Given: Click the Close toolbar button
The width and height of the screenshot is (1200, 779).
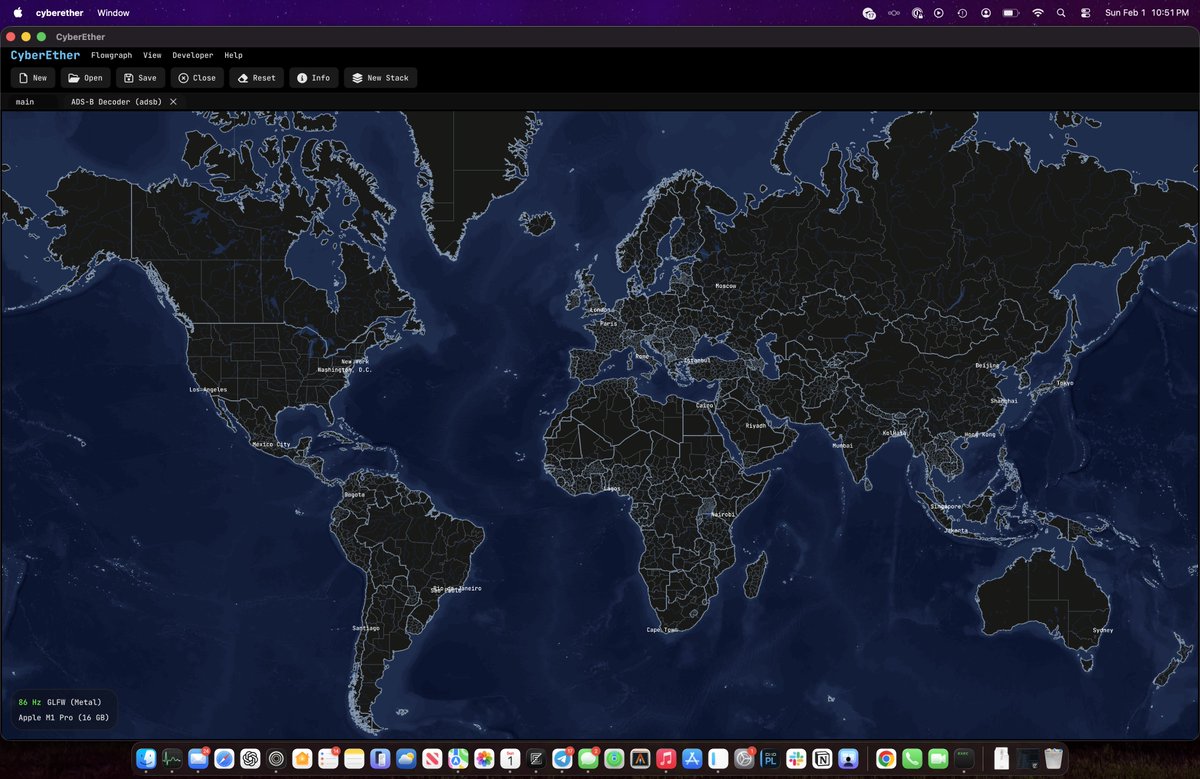Looking at the screenshot, I should pyautogui.click(x=197, y=77).
